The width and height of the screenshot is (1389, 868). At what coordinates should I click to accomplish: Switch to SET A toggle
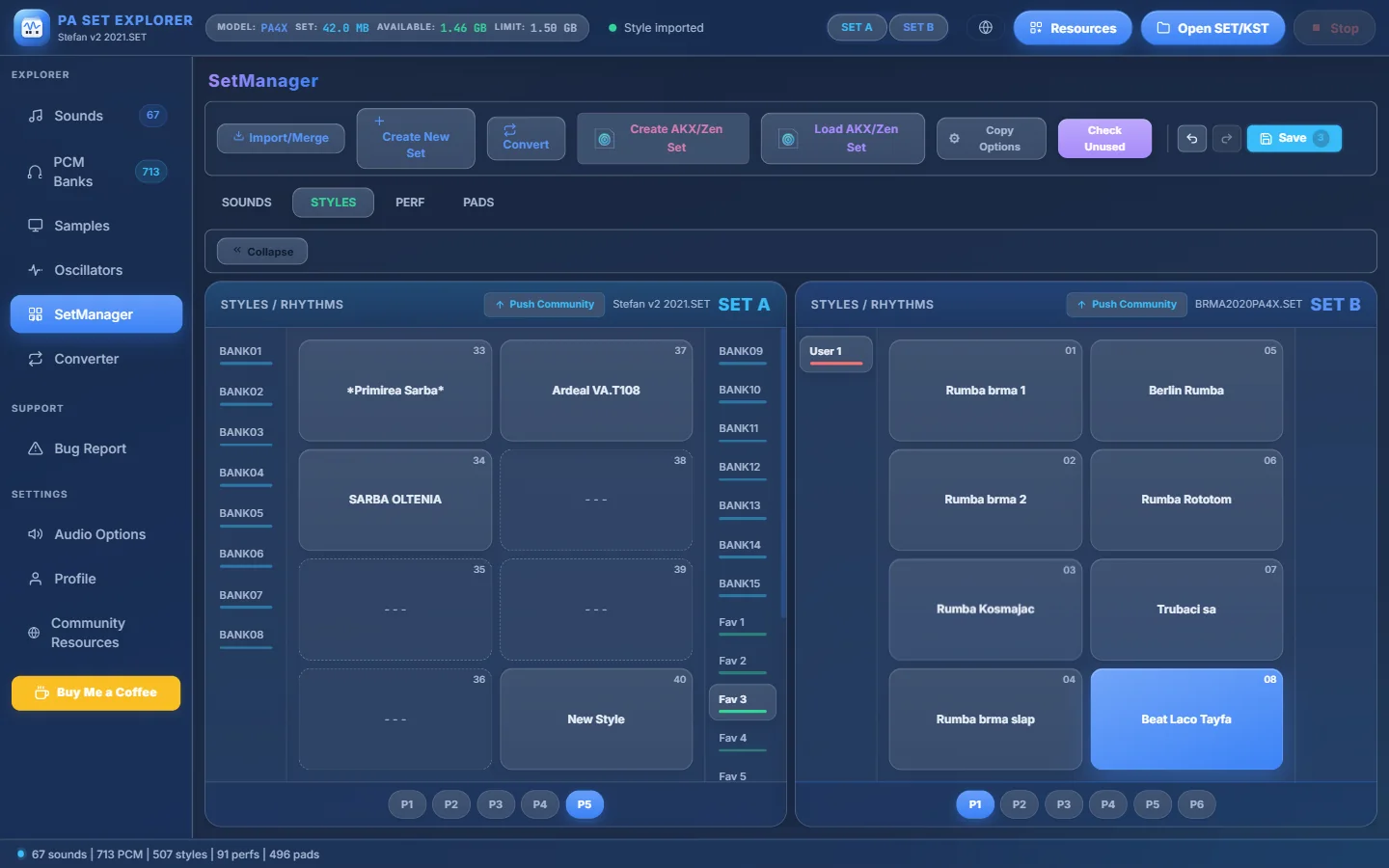[857, 28]
